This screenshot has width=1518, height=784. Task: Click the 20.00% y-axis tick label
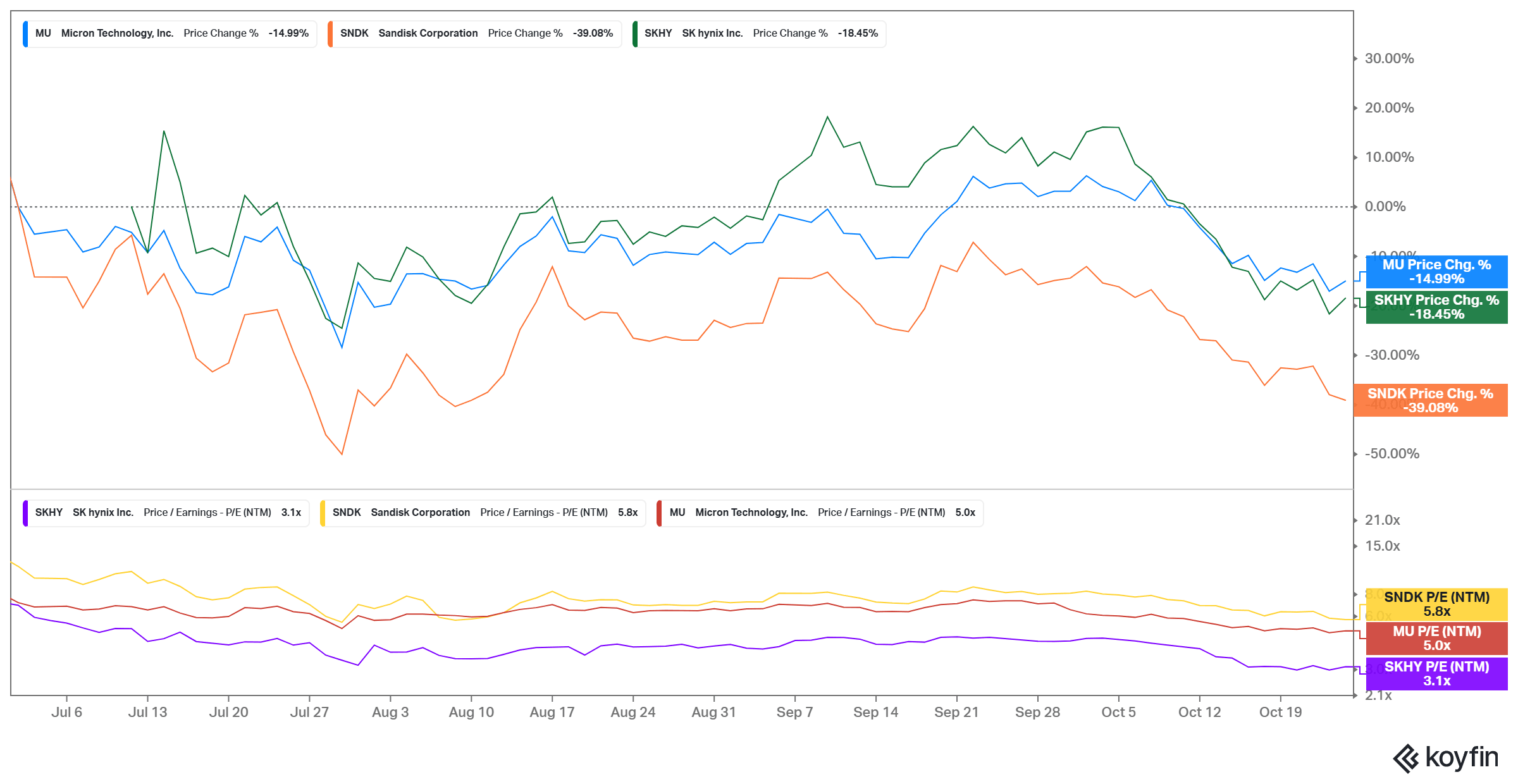coord(1389,108)
